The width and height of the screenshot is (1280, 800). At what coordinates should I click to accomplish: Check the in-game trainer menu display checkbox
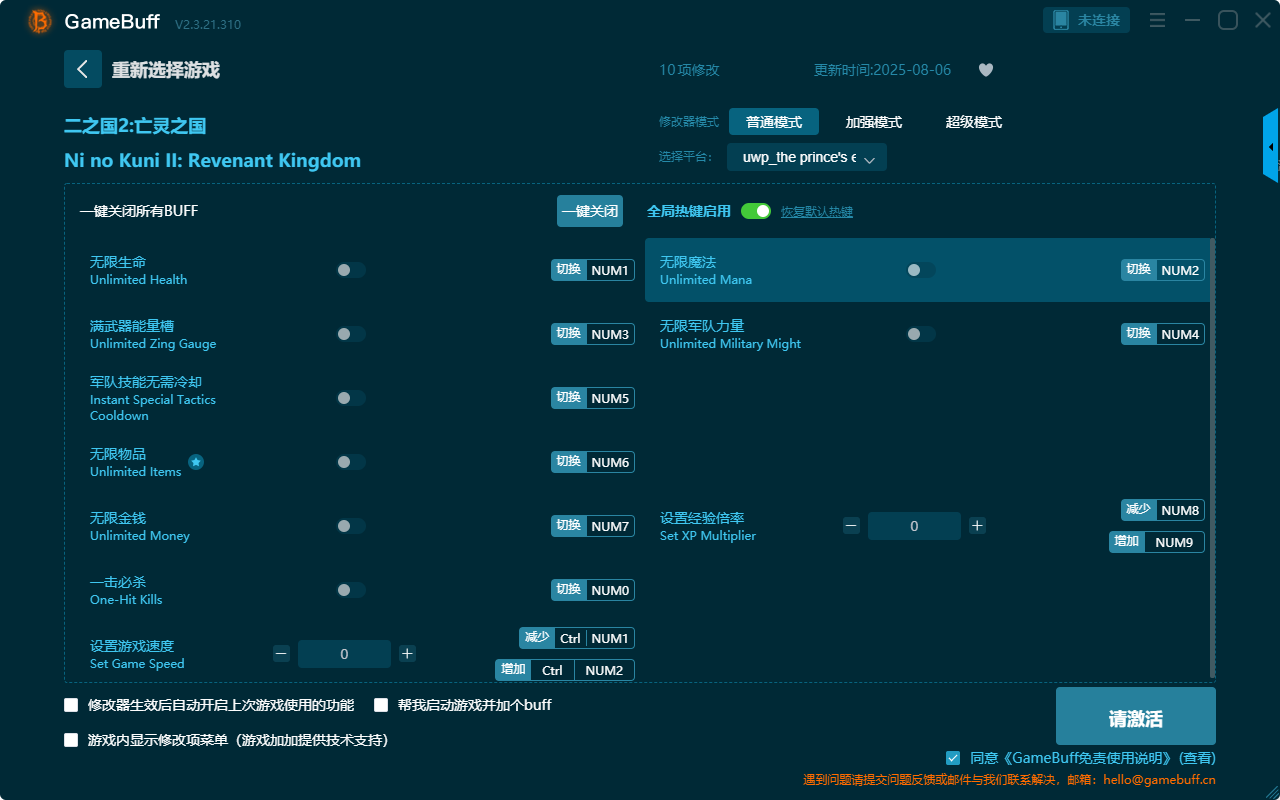tap(71, 740)
